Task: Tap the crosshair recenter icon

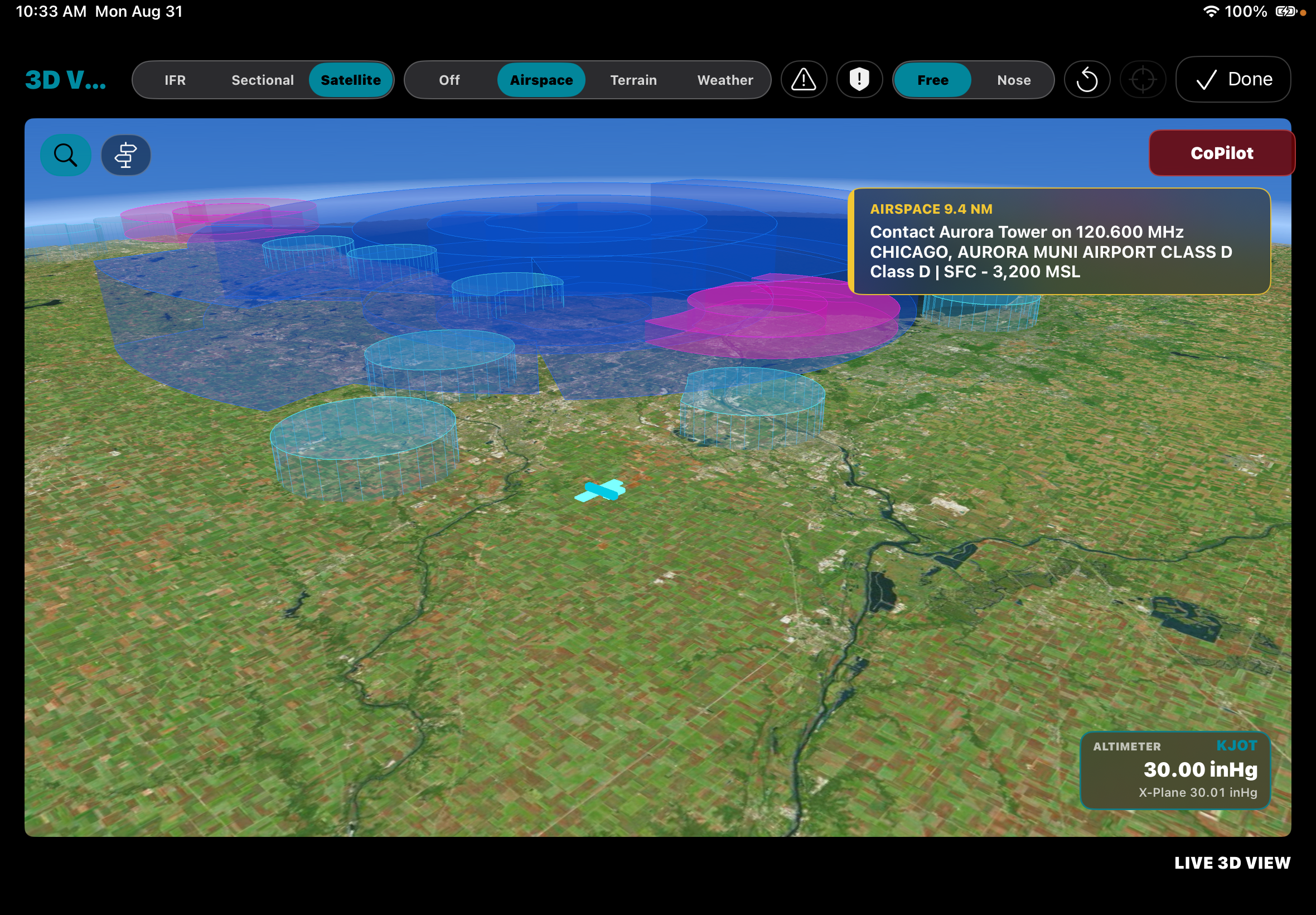Action: tap(1143, 79)
